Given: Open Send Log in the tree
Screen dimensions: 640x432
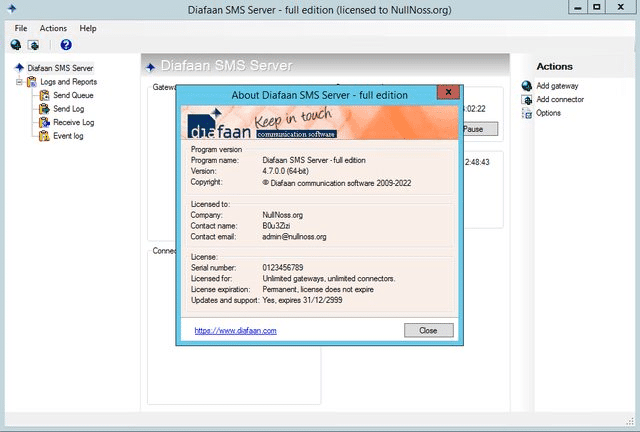Looking at the screenshot, I should tap(69, 109).
